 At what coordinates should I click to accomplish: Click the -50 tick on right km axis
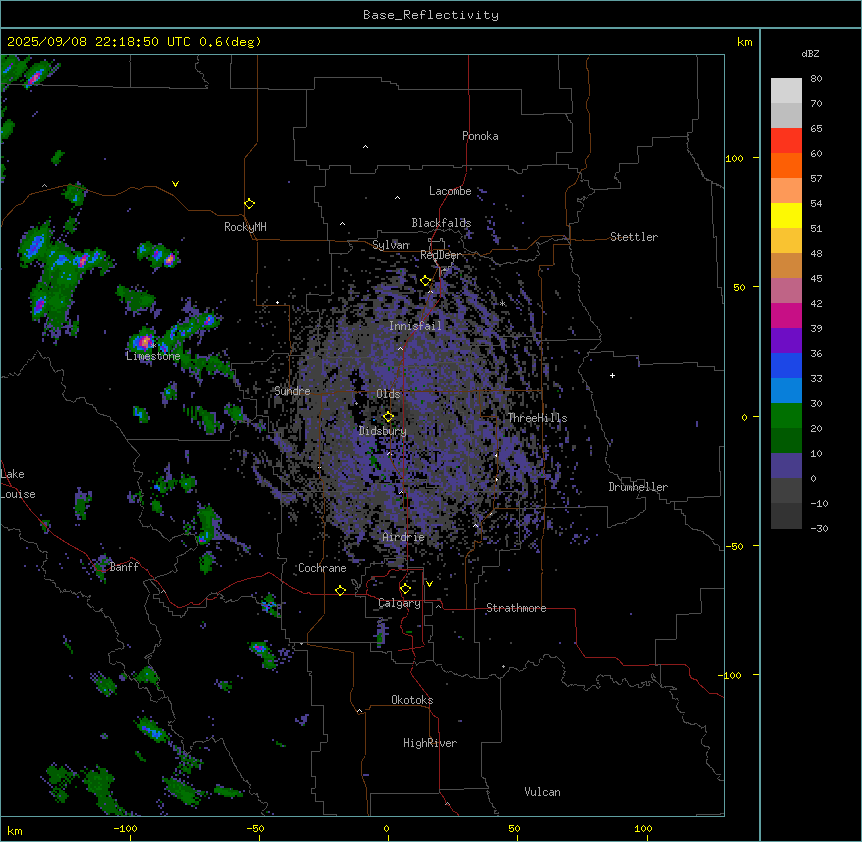(734, 546)
